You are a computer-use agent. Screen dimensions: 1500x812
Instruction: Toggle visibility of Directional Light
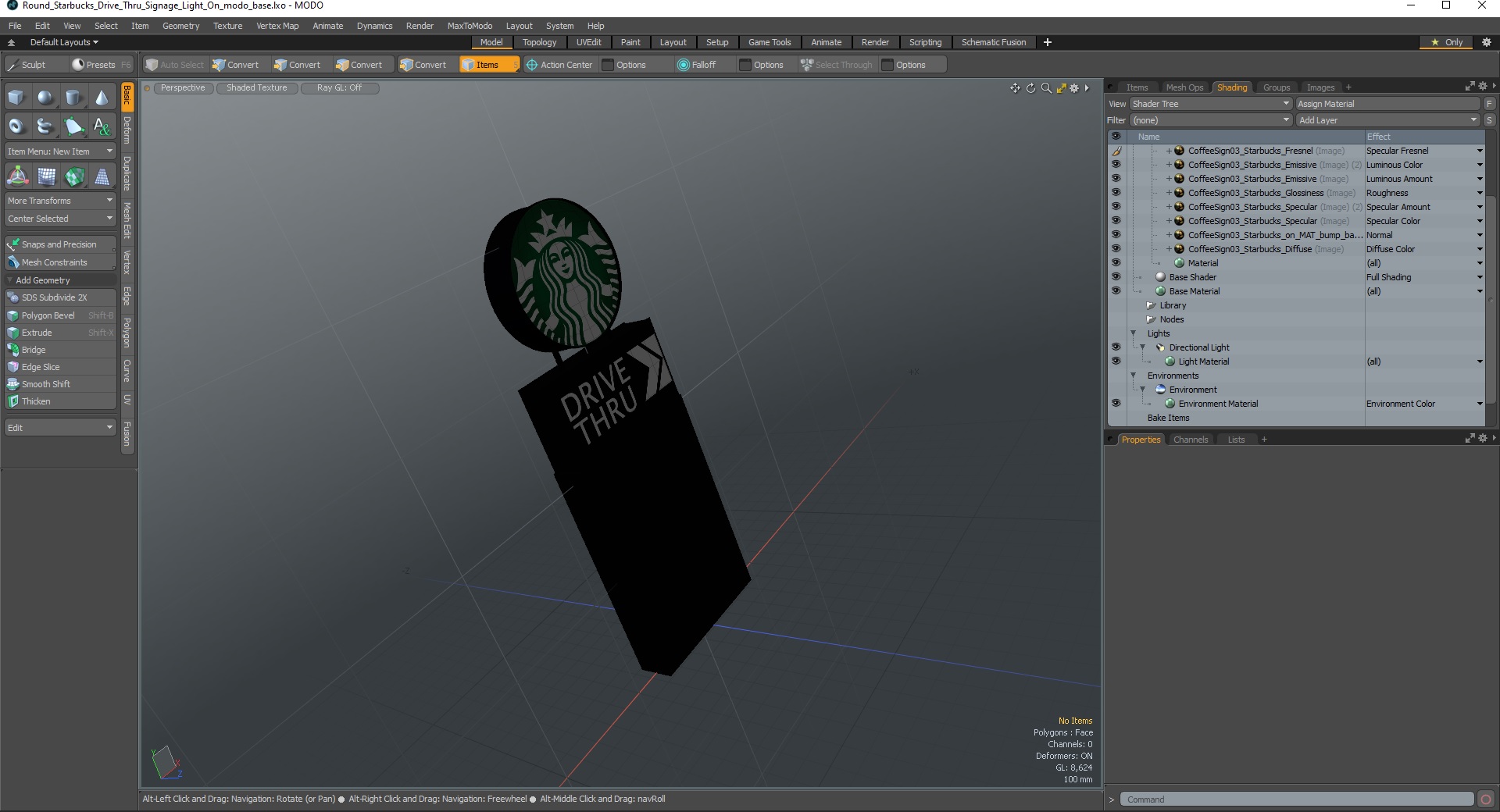(x=1116, y=347)
